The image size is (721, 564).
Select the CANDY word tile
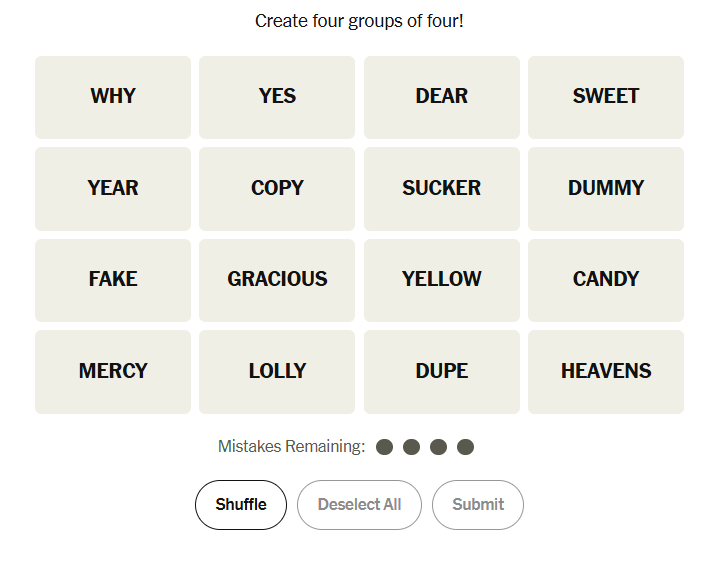click(x=605, y=280)
